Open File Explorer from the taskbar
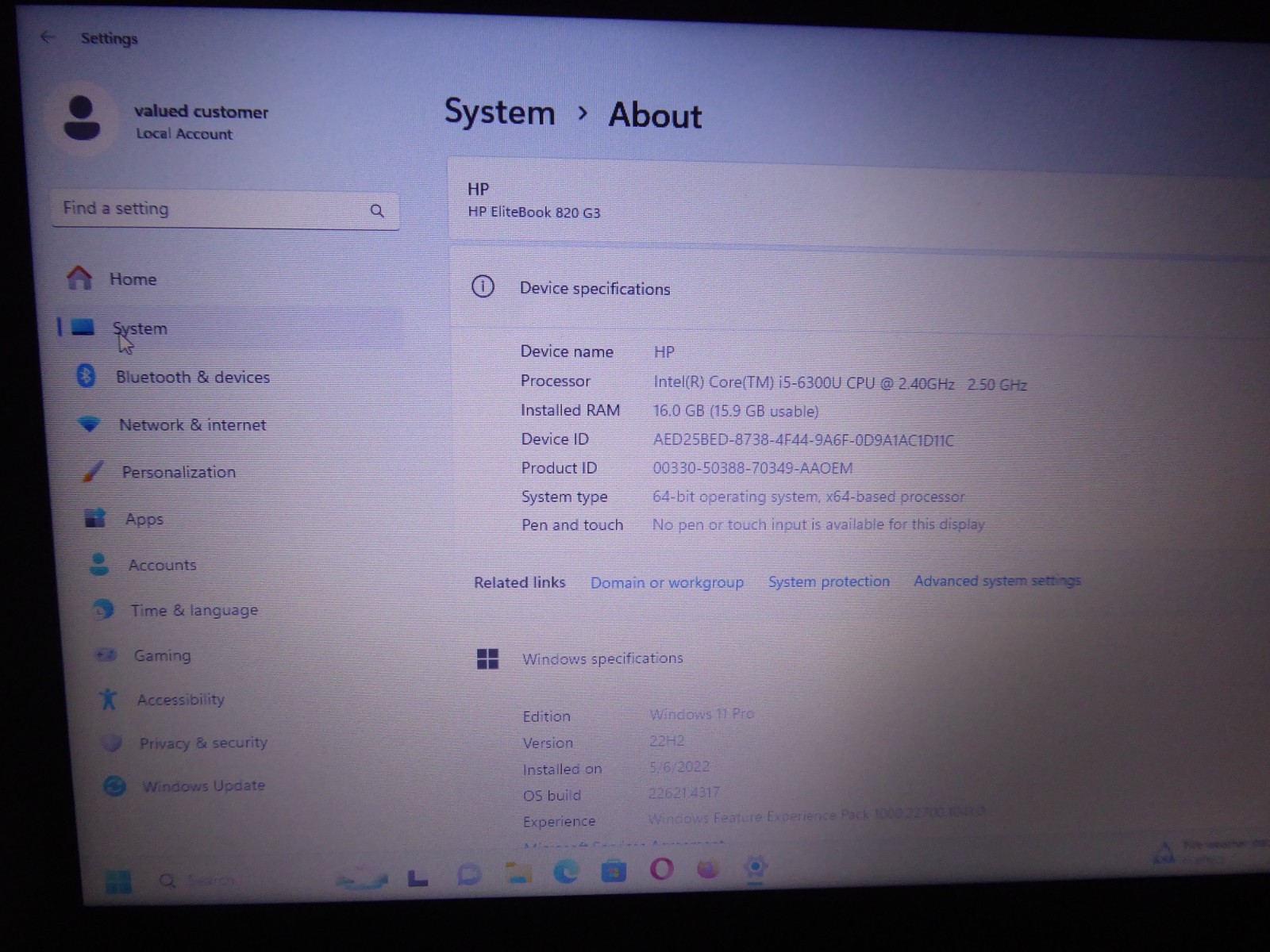 (x=518, y=873)
